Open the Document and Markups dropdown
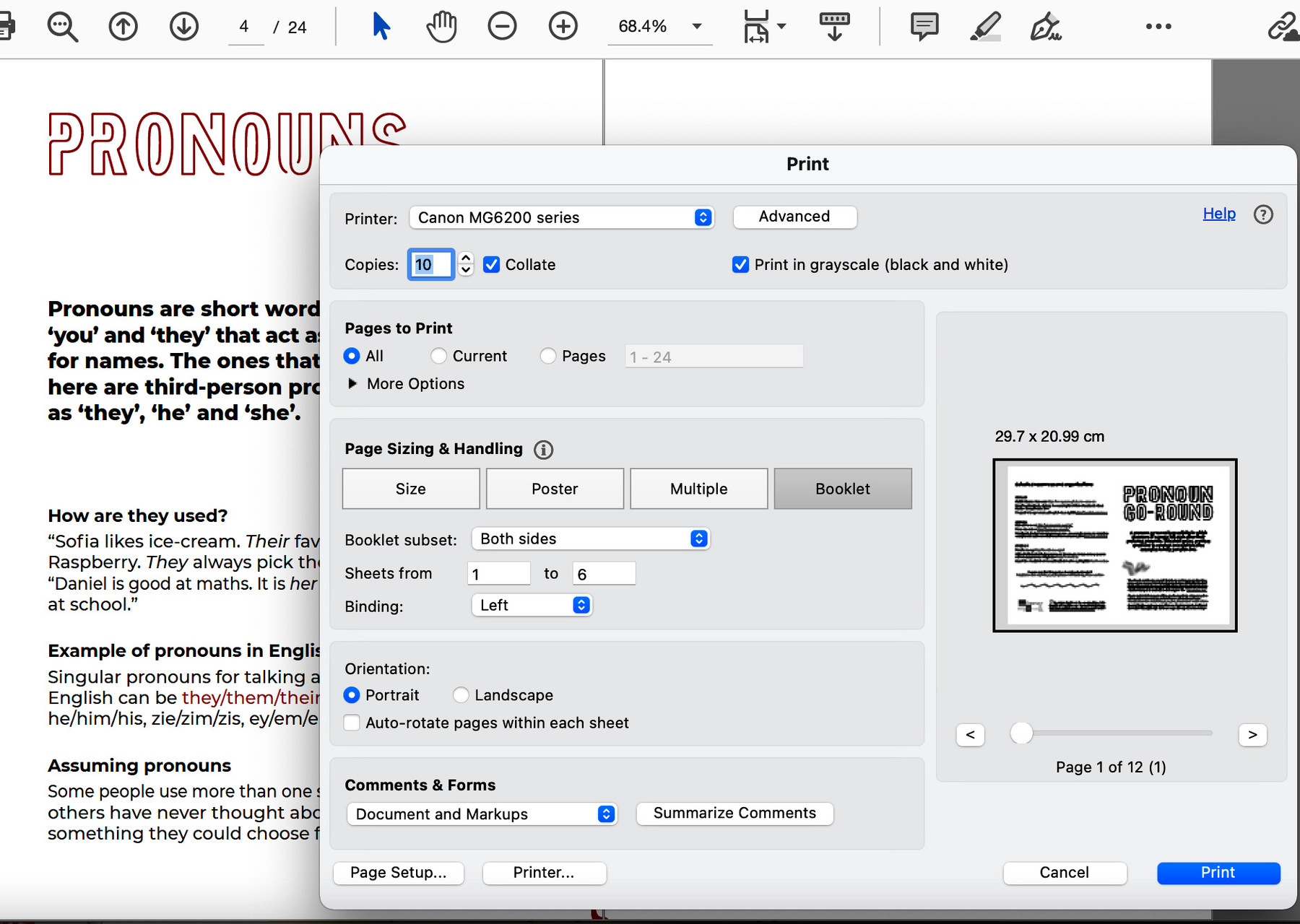The height and width of the screenshot is (924, 1300). click(482, 814)
